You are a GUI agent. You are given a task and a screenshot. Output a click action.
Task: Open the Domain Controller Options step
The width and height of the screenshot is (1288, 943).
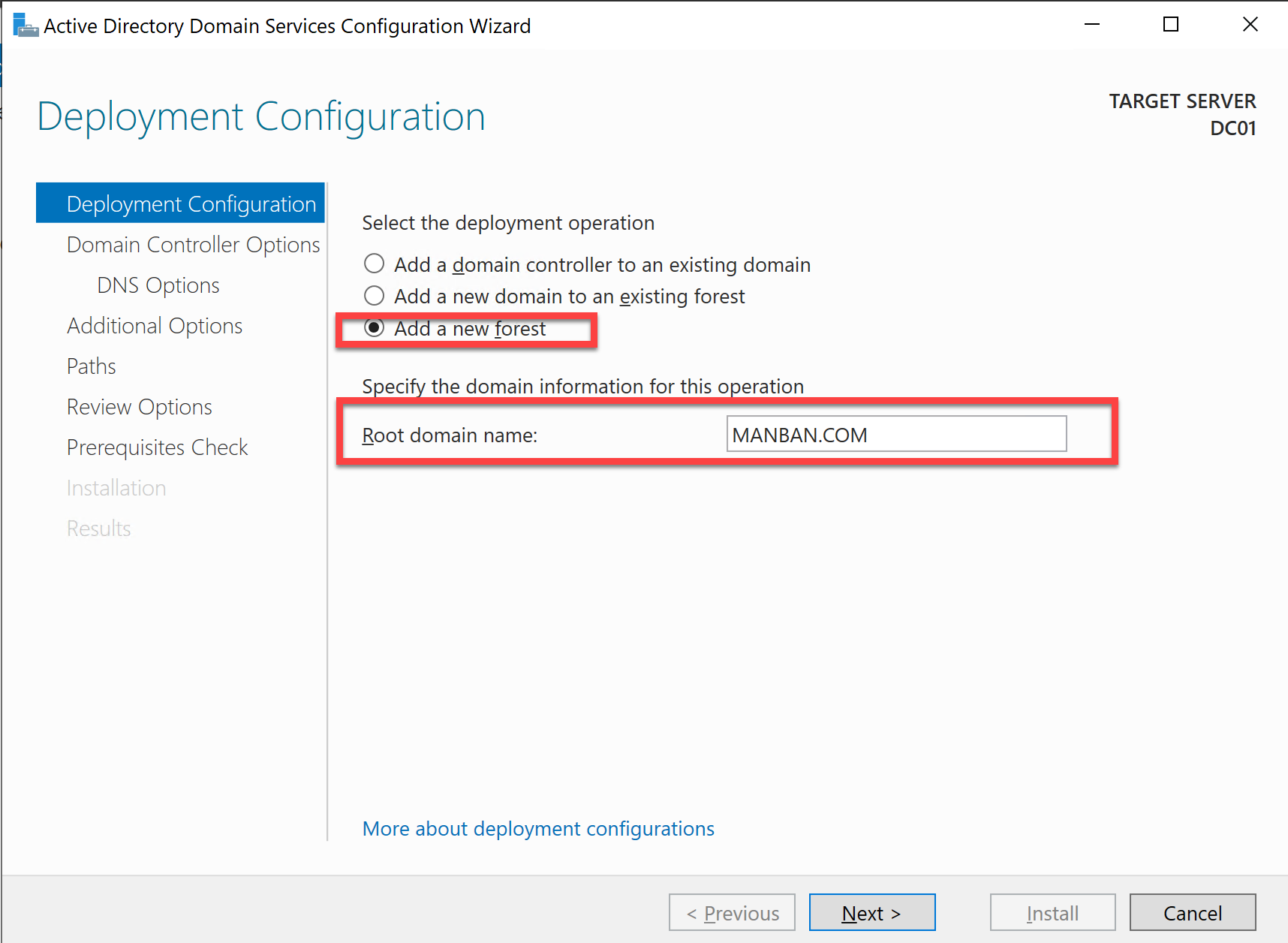(193, 245)
